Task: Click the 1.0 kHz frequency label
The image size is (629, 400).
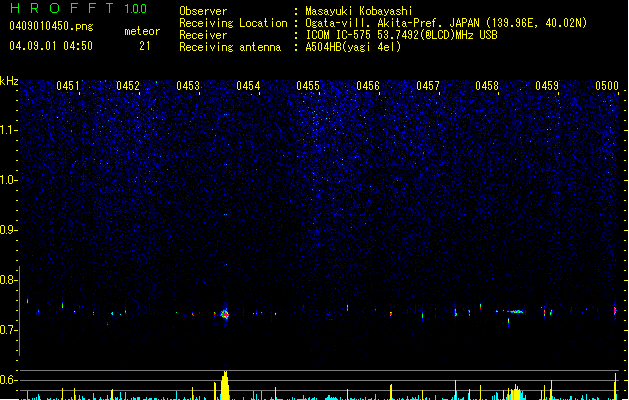Action: (x=9, y=180)
